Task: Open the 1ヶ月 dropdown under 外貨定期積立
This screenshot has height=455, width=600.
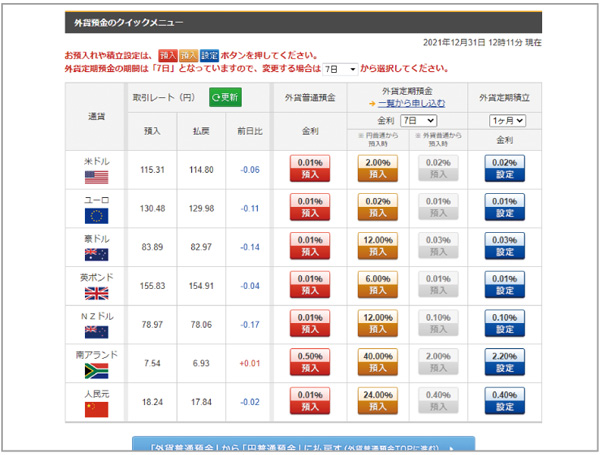Action: [507, 120]
